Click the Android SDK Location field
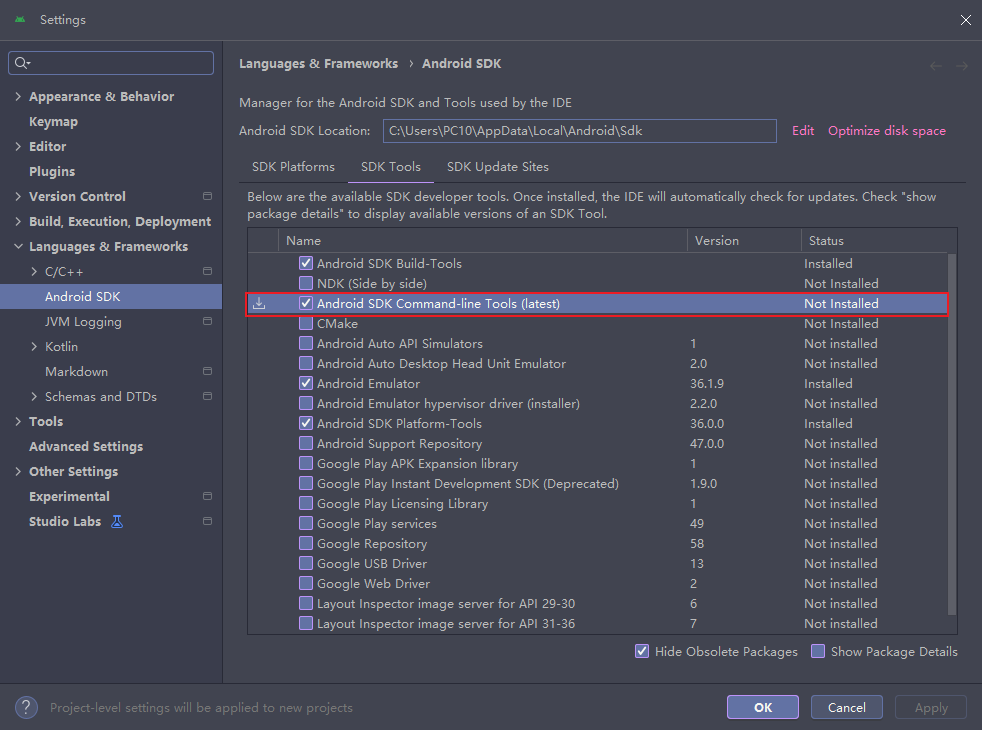The width and height of the screenshot is (982, 730). pyautogui.click(x=579, y=131)
